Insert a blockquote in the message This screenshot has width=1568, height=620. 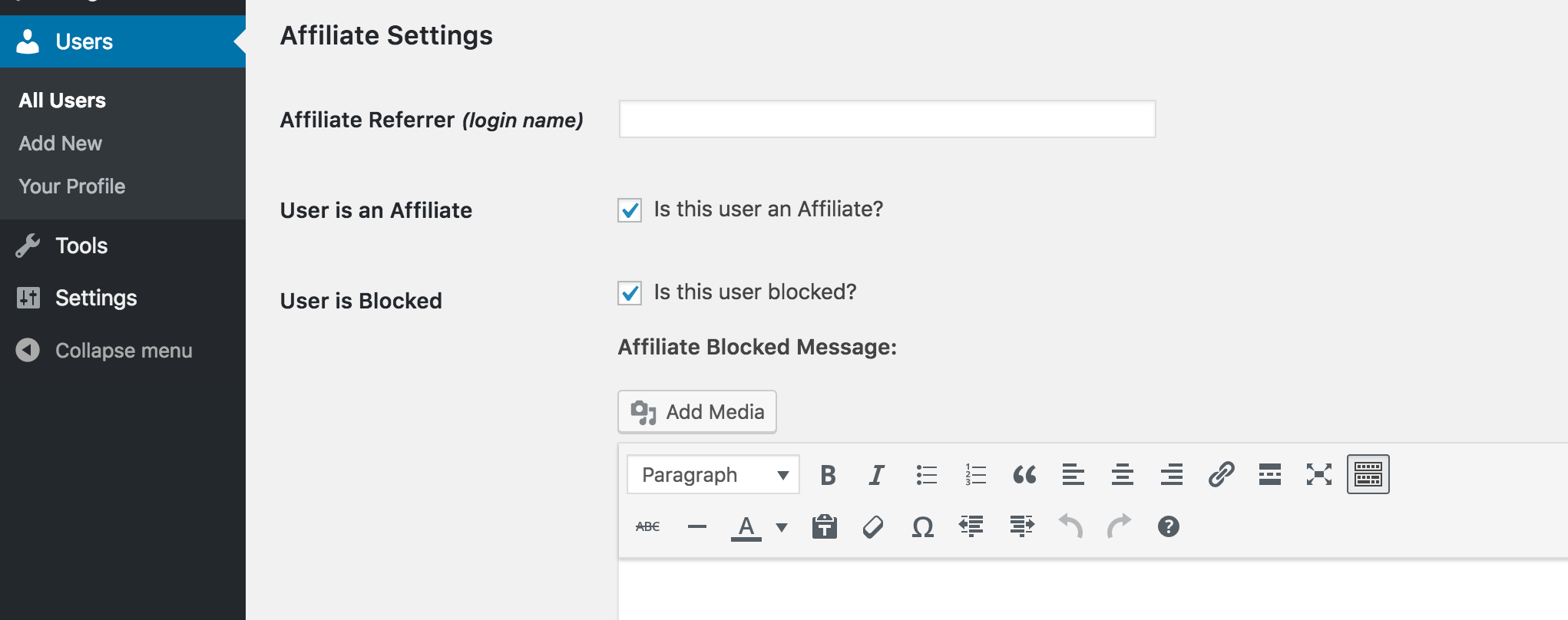[x=1024, y=475]
